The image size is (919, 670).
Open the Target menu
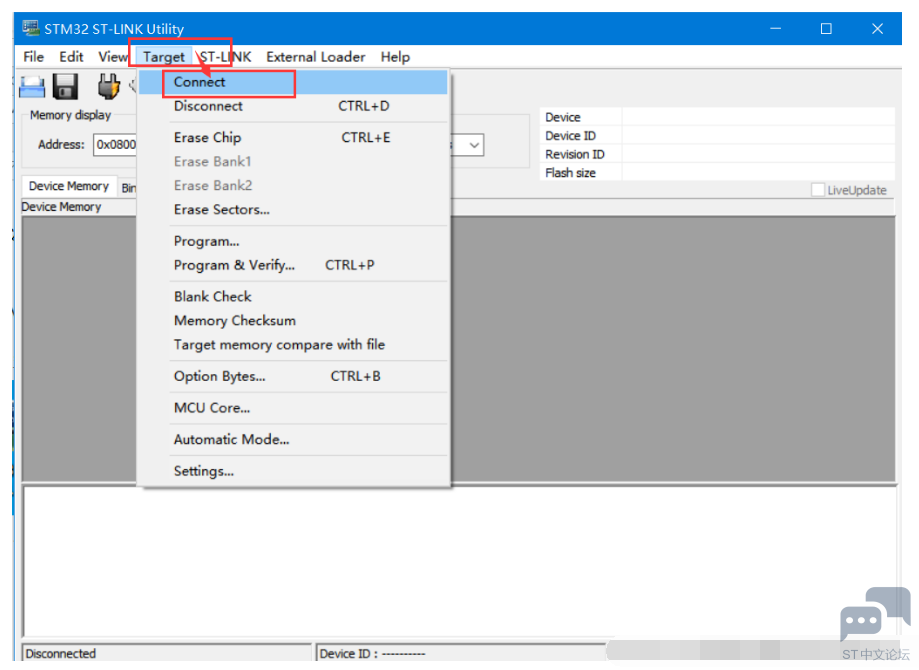[x=164, y=57]
